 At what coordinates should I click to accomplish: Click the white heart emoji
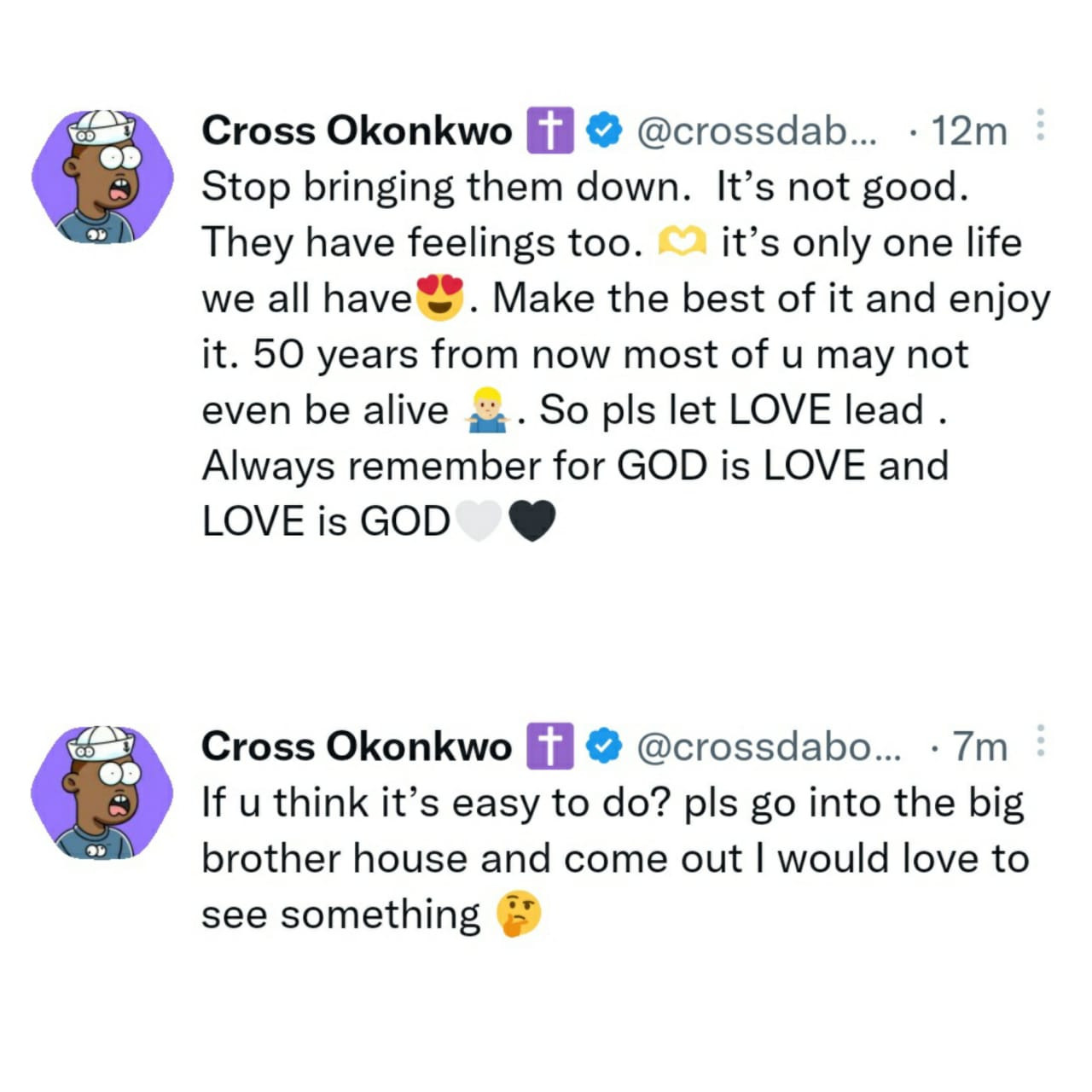(x=479, y=520)
